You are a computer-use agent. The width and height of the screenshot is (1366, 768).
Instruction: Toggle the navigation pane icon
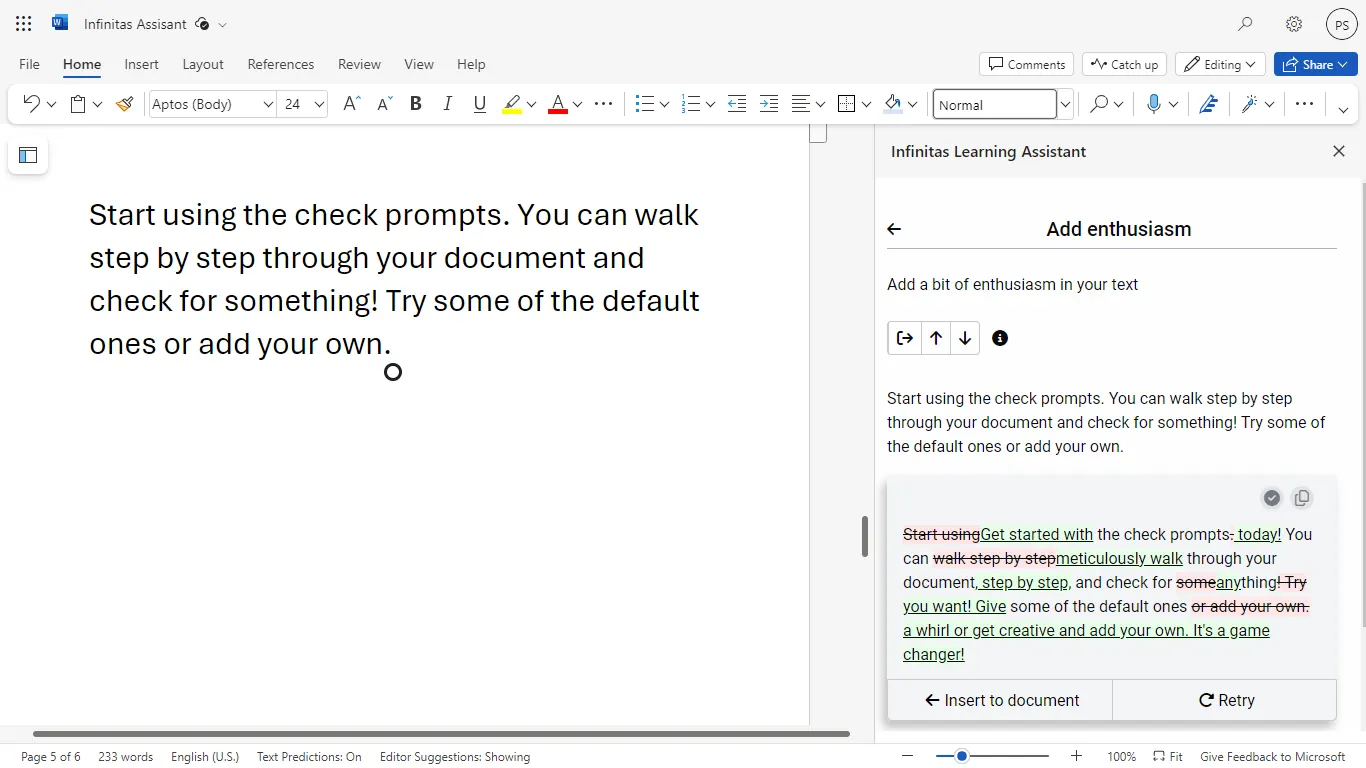point(28,155)
